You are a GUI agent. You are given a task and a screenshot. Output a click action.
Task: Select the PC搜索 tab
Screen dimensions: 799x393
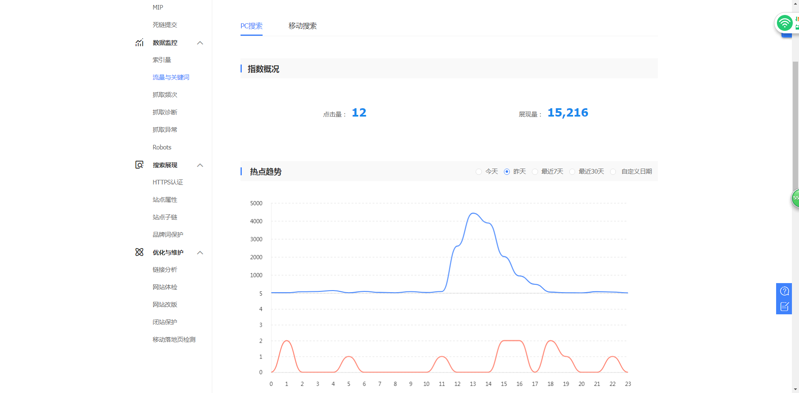click(251, 26)
